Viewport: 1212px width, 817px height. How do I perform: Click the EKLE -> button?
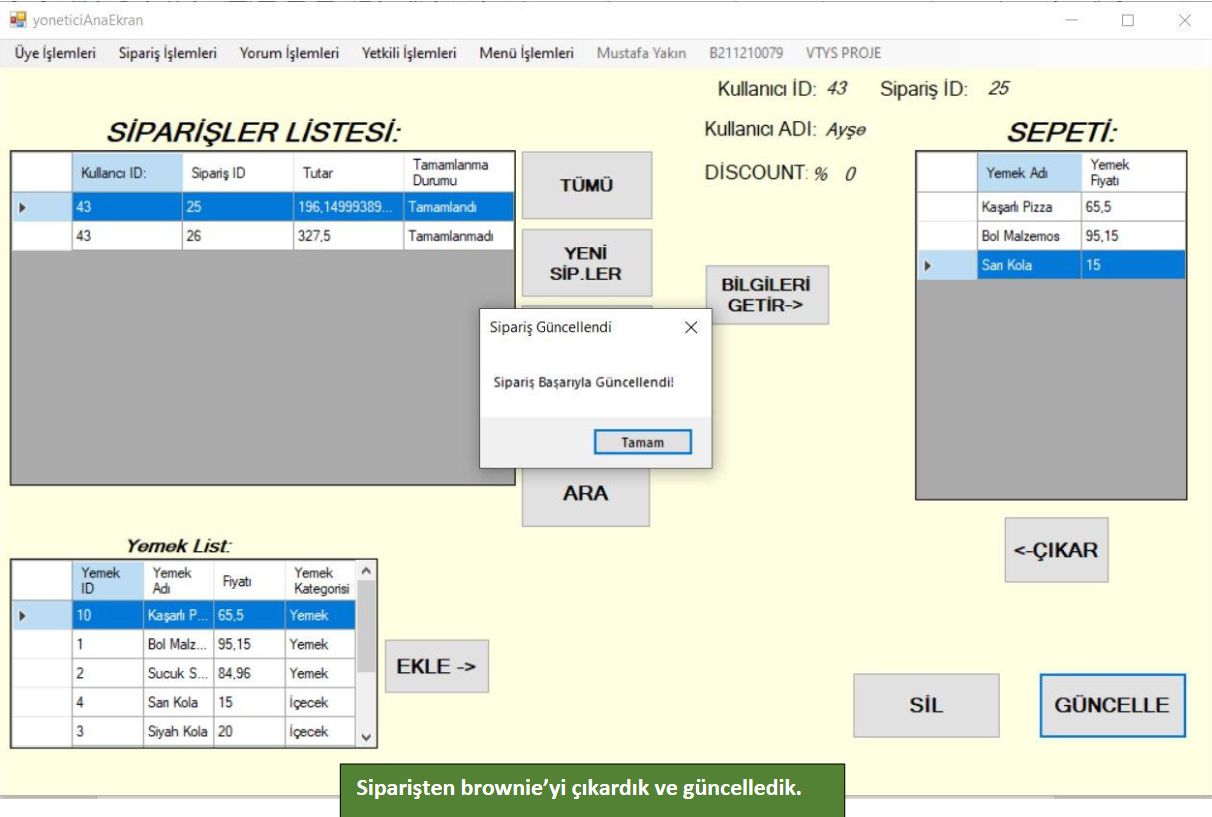[x=437, y=667]
